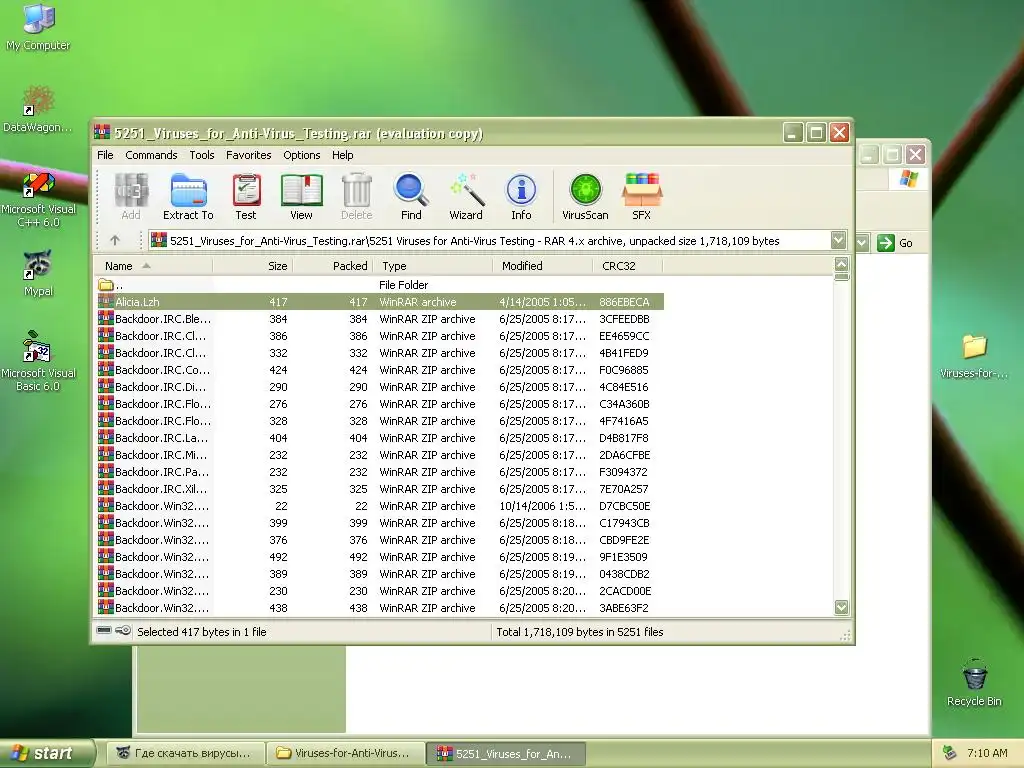Open the Tools menu
This screenshot has height=768, width=1024.
click(202, 155)
